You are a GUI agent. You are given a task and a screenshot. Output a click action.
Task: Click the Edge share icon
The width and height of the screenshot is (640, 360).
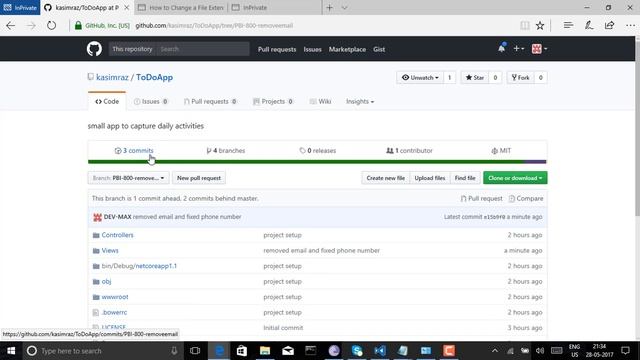point(609,25)
